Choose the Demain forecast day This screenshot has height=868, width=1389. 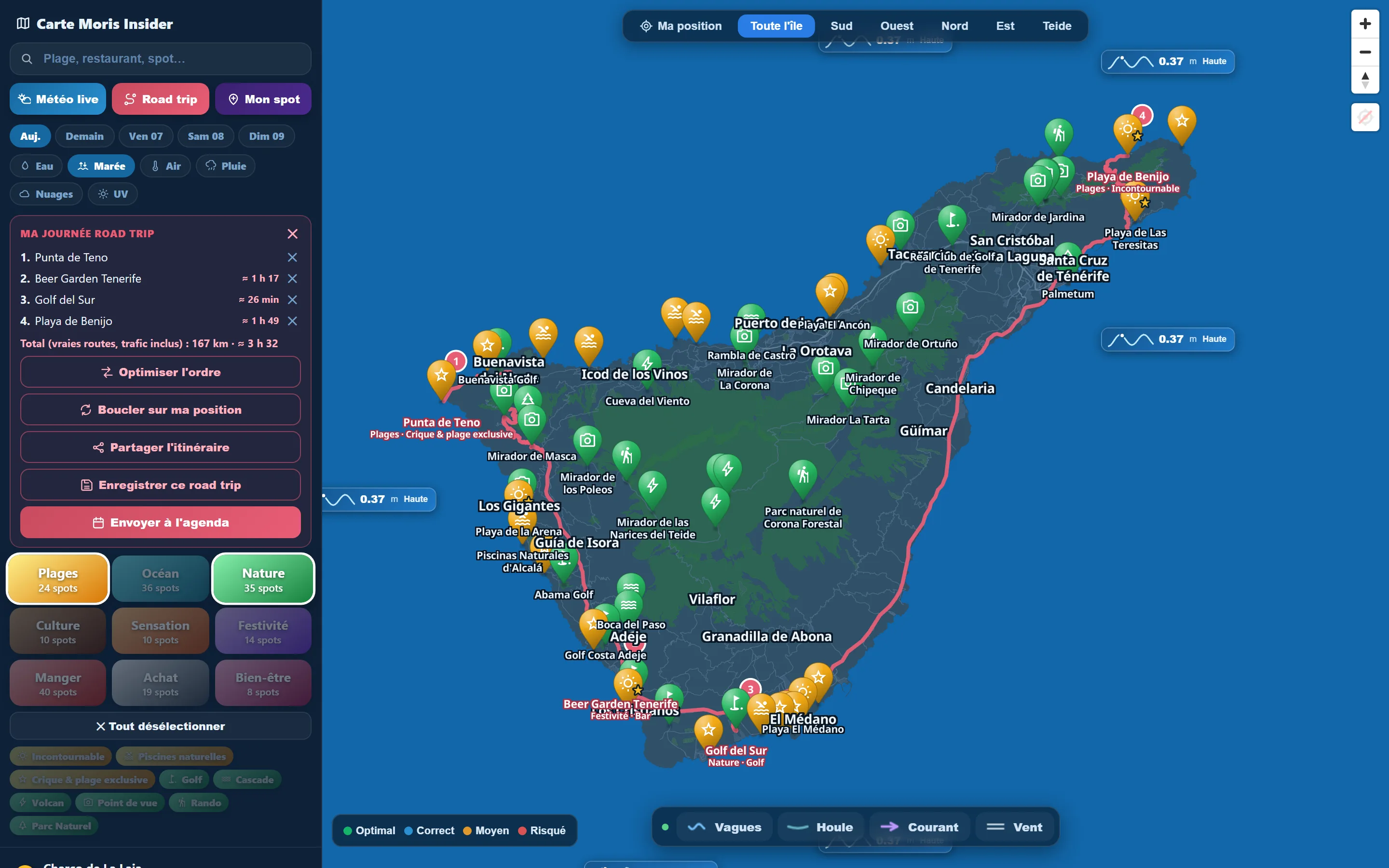84,136
